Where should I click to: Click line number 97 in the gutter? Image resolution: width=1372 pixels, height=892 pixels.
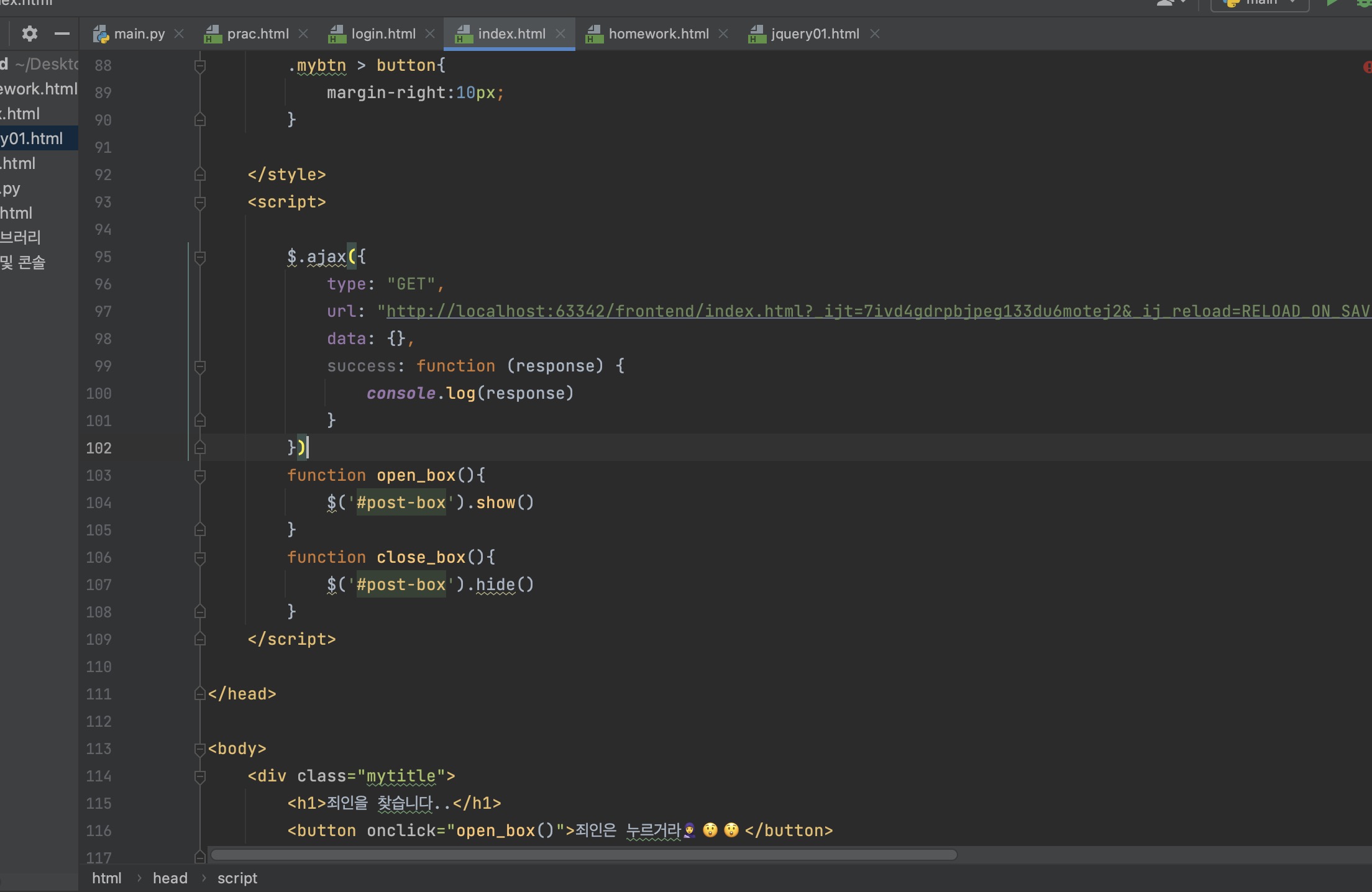click(103, 311)
